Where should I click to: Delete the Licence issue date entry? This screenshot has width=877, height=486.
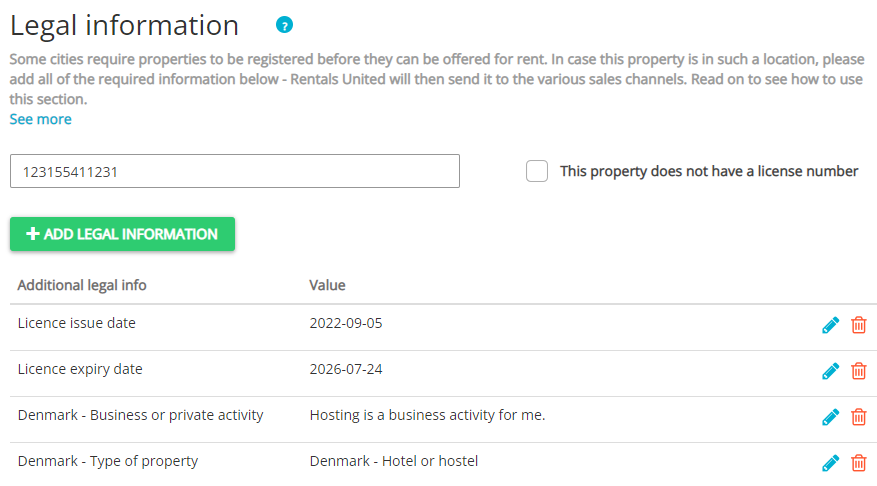(858, 325)
